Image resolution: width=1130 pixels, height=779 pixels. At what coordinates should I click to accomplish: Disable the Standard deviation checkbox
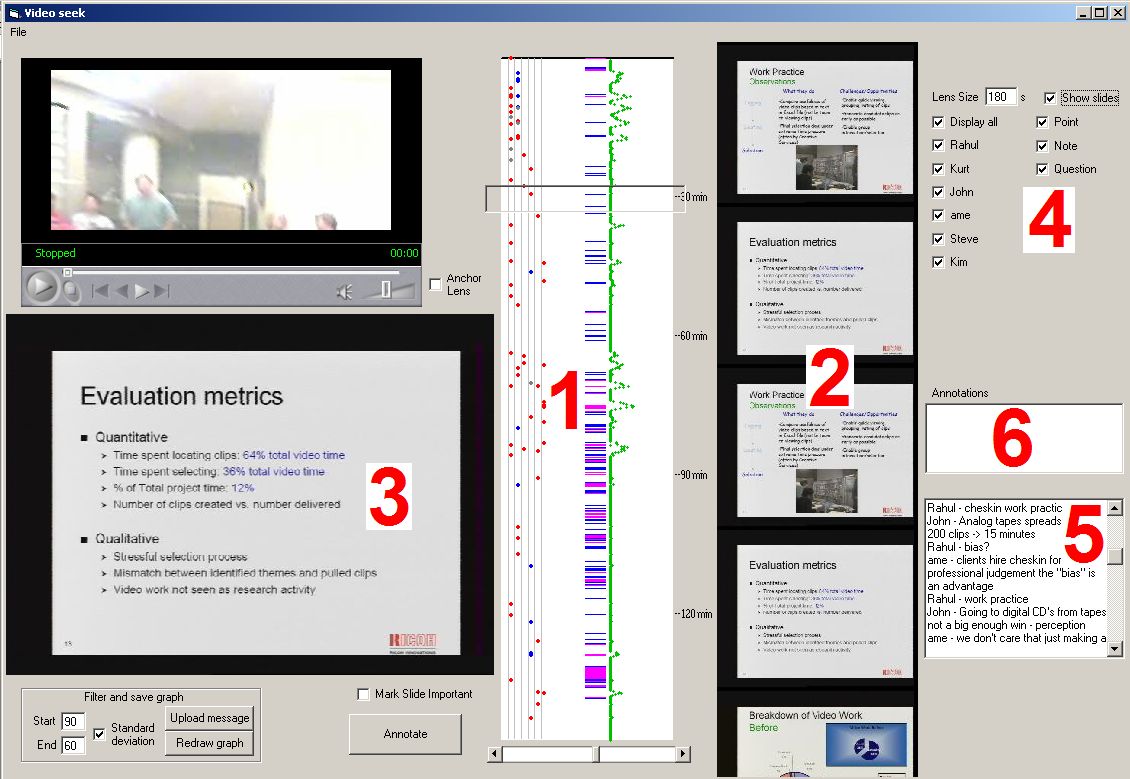pyautogui.click(x=99, y=734)
